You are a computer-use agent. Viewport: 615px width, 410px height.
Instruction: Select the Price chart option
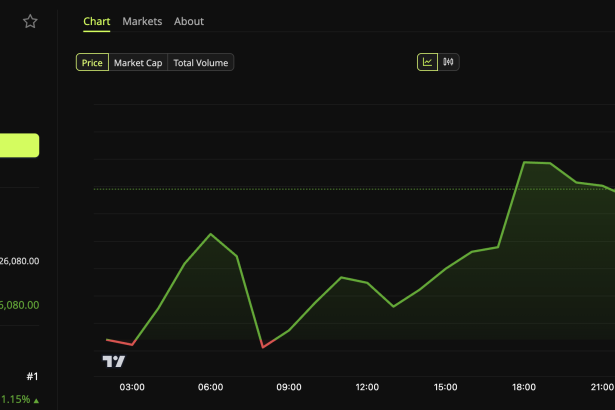pyautogui.click(x=92, y=62)
